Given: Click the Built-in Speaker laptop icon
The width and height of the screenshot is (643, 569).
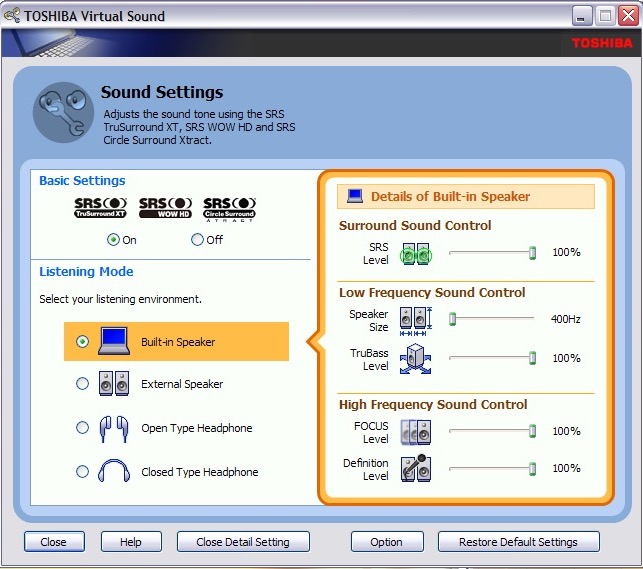Looking at the screenshot, I should pyautogui.click(x=114, y=342).
